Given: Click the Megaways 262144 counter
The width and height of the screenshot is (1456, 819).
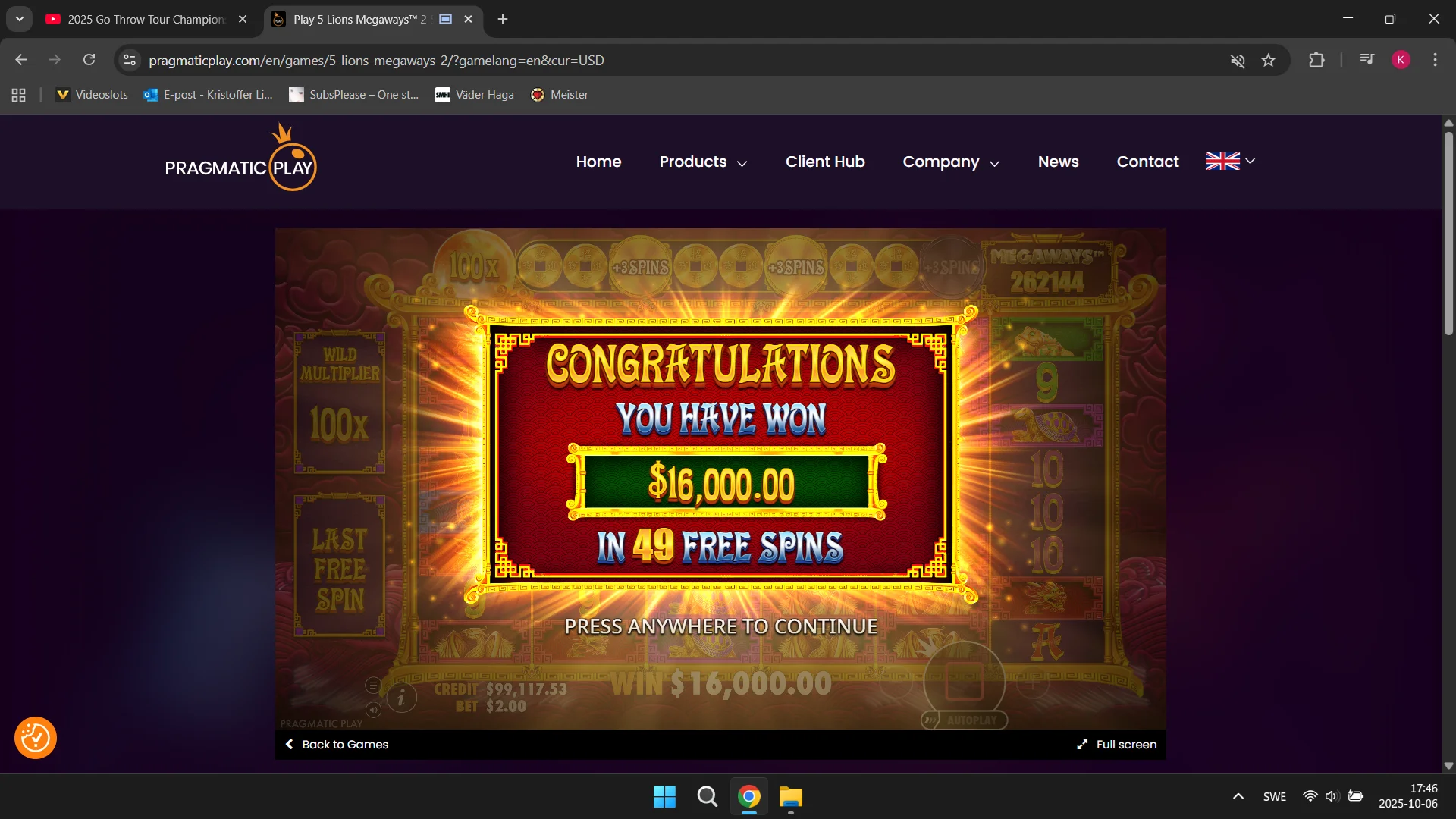Looking at the screenshot, I should (1046, 270).
